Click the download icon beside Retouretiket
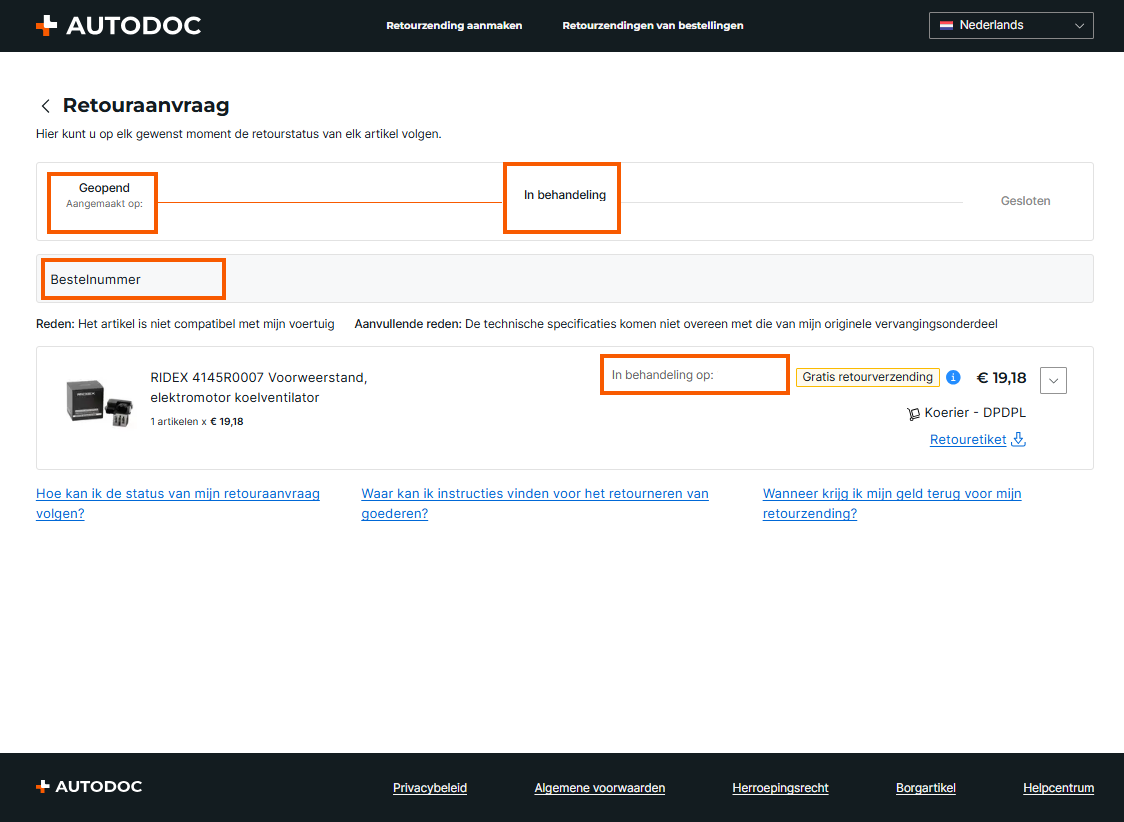The height and width of the screenshot is (822, 1124). coord(1019,439)
